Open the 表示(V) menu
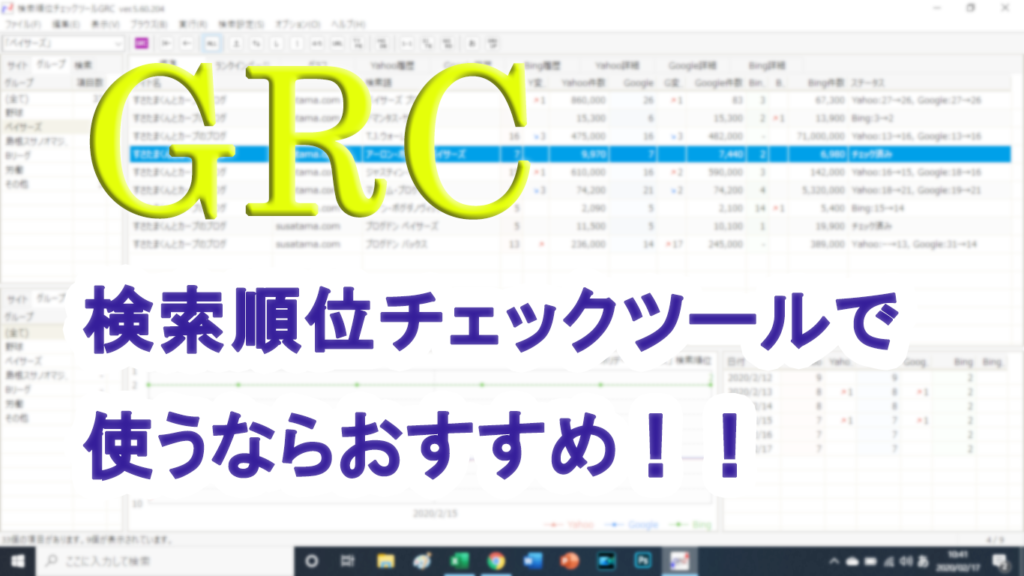Viewport: 1024px width, 576px height. pyautogui.click(x=105, y=24)
